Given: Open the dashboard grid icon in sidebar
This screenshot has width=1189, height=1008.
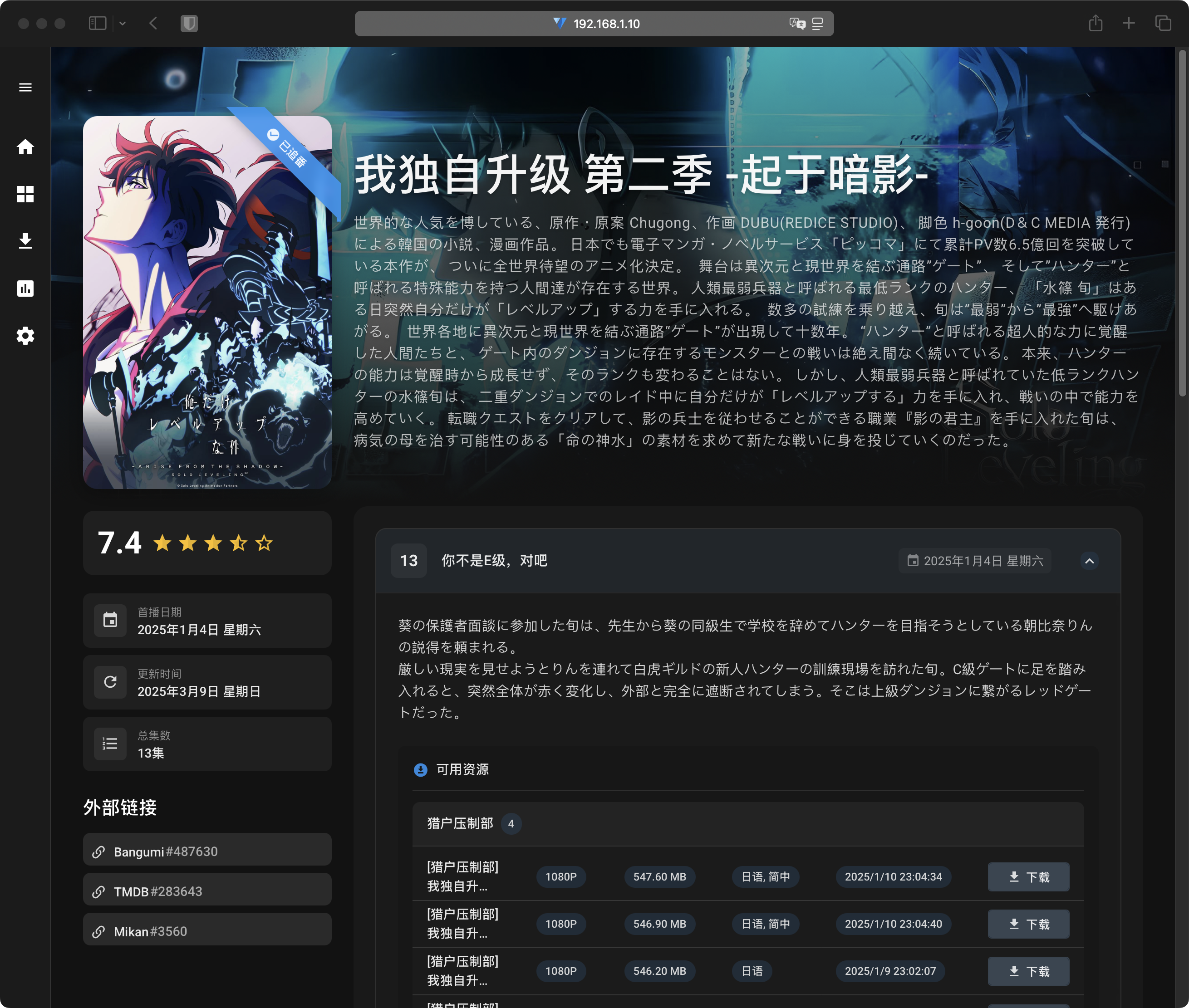Looking at the screenshot, I should point(25,194).
